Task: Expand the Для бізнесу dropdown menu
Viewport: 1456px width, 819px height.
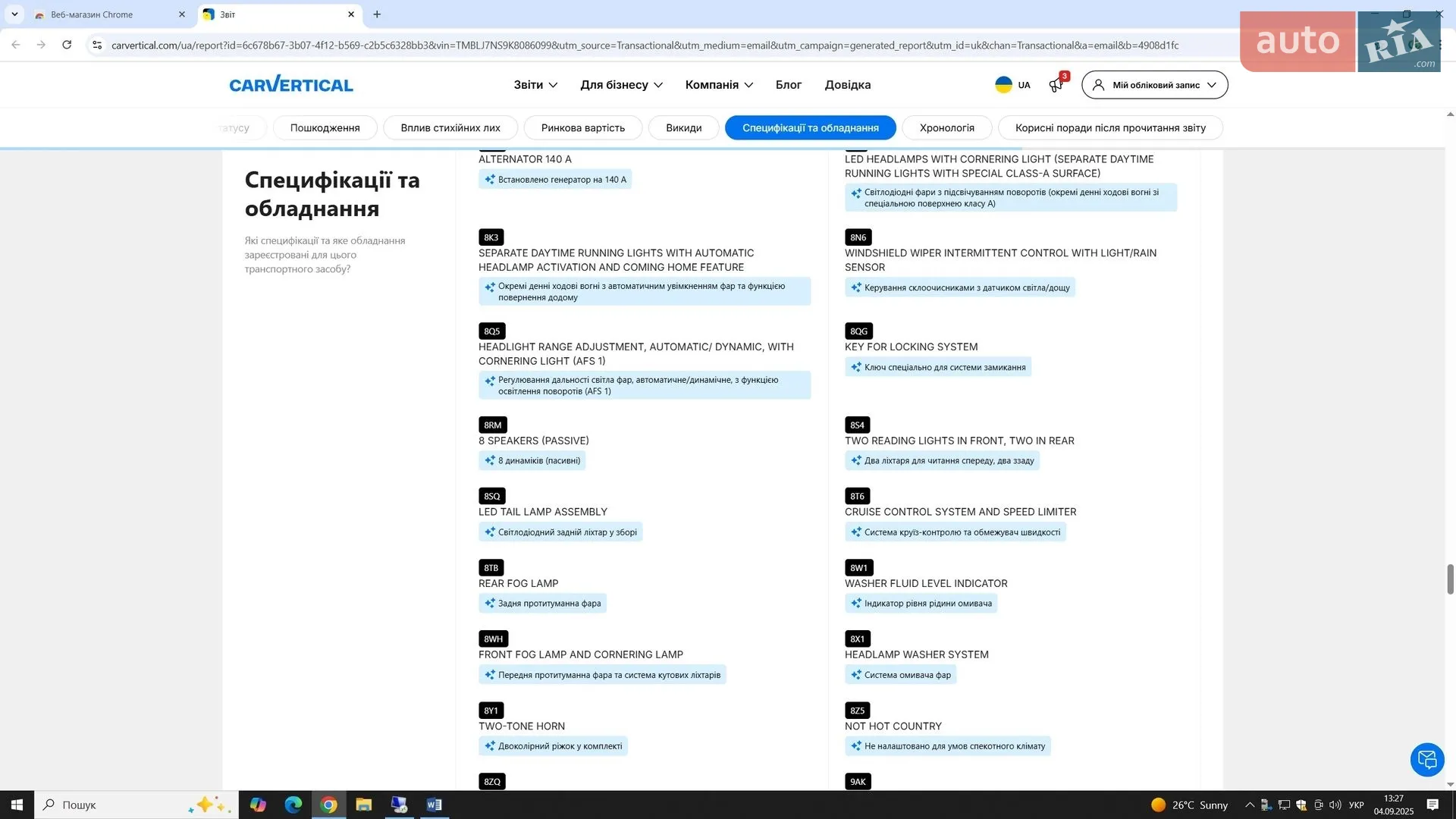Action: [x=621, y=85]
